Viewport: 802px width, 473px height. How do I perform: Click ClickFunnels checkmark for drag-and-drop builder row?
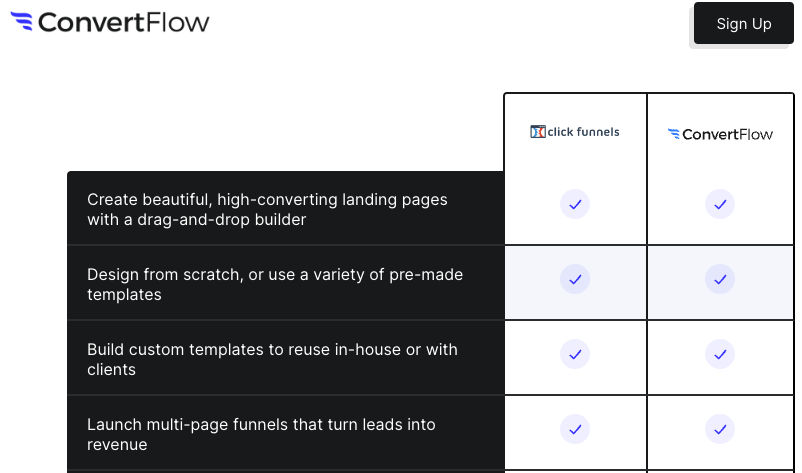click(575, 204)
